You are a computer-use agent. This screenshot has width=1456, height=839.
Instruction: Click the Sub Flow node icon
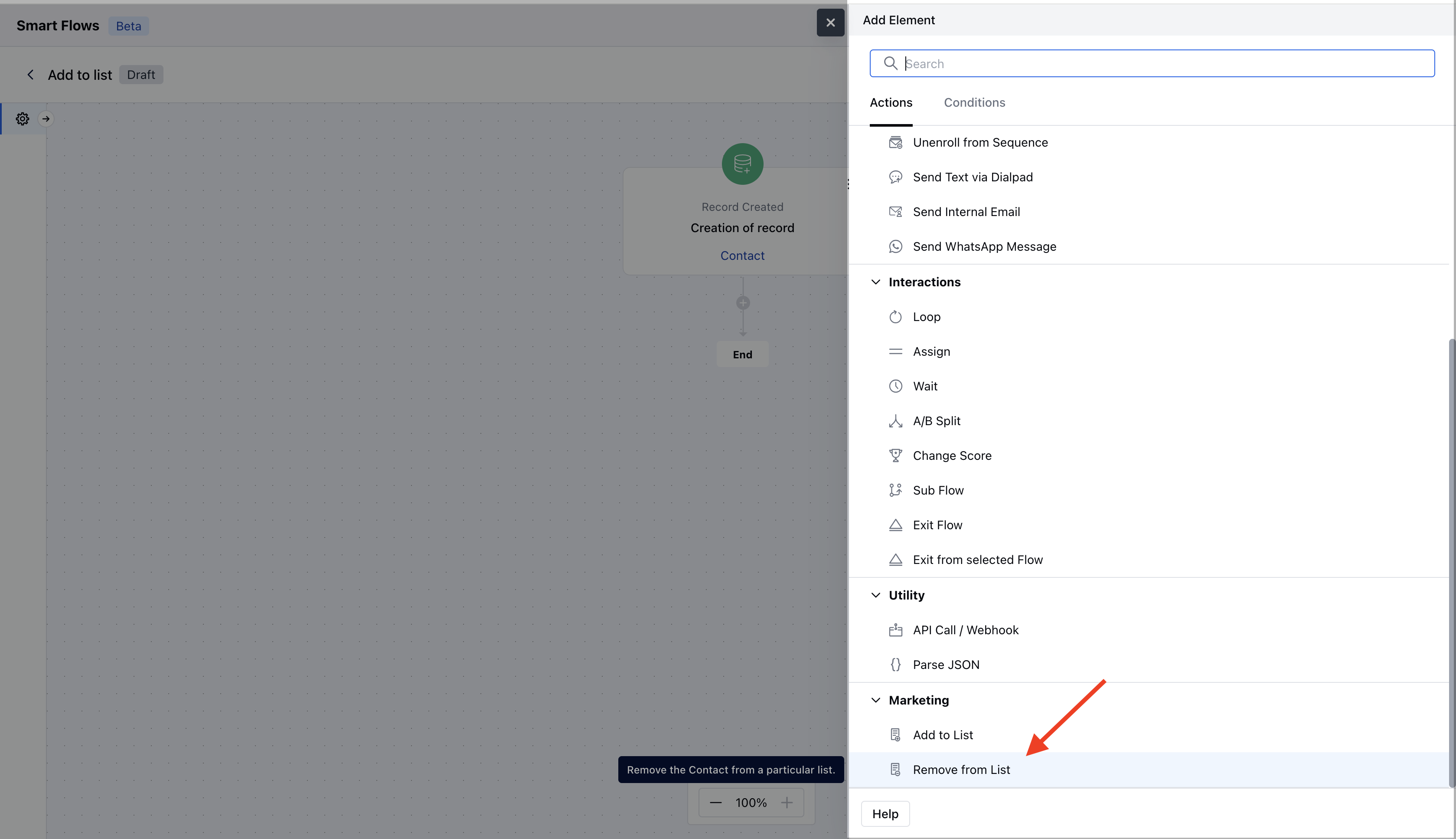896,490
